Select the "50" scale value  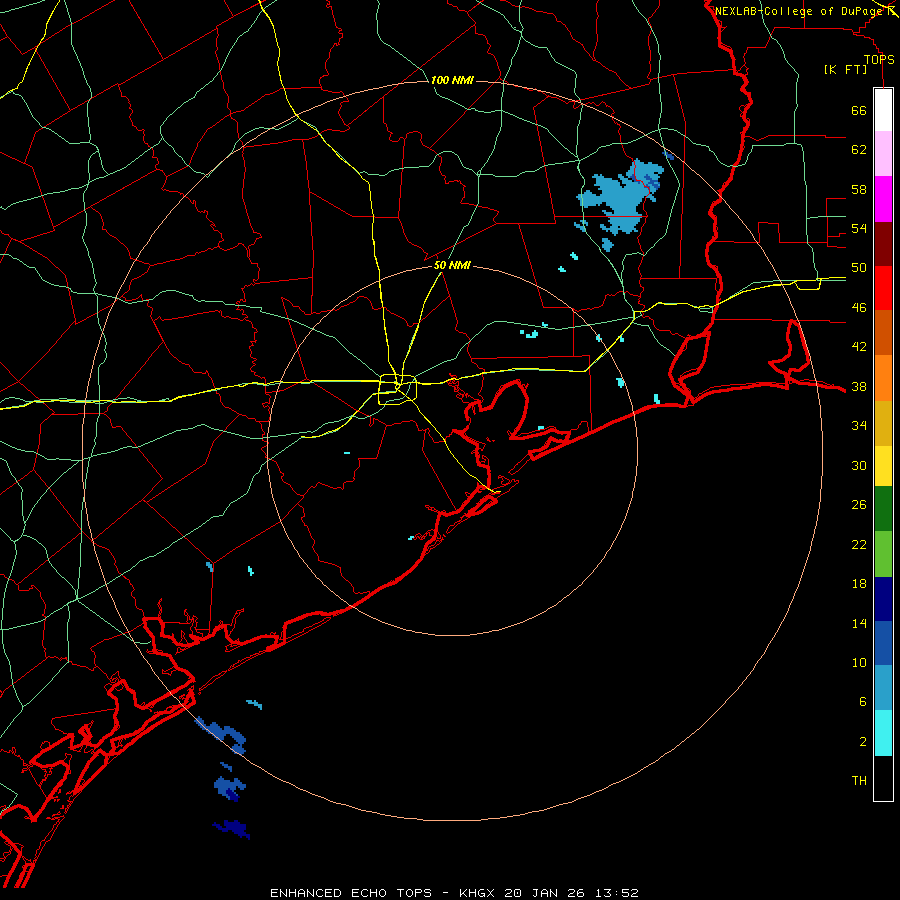[859, 268]
